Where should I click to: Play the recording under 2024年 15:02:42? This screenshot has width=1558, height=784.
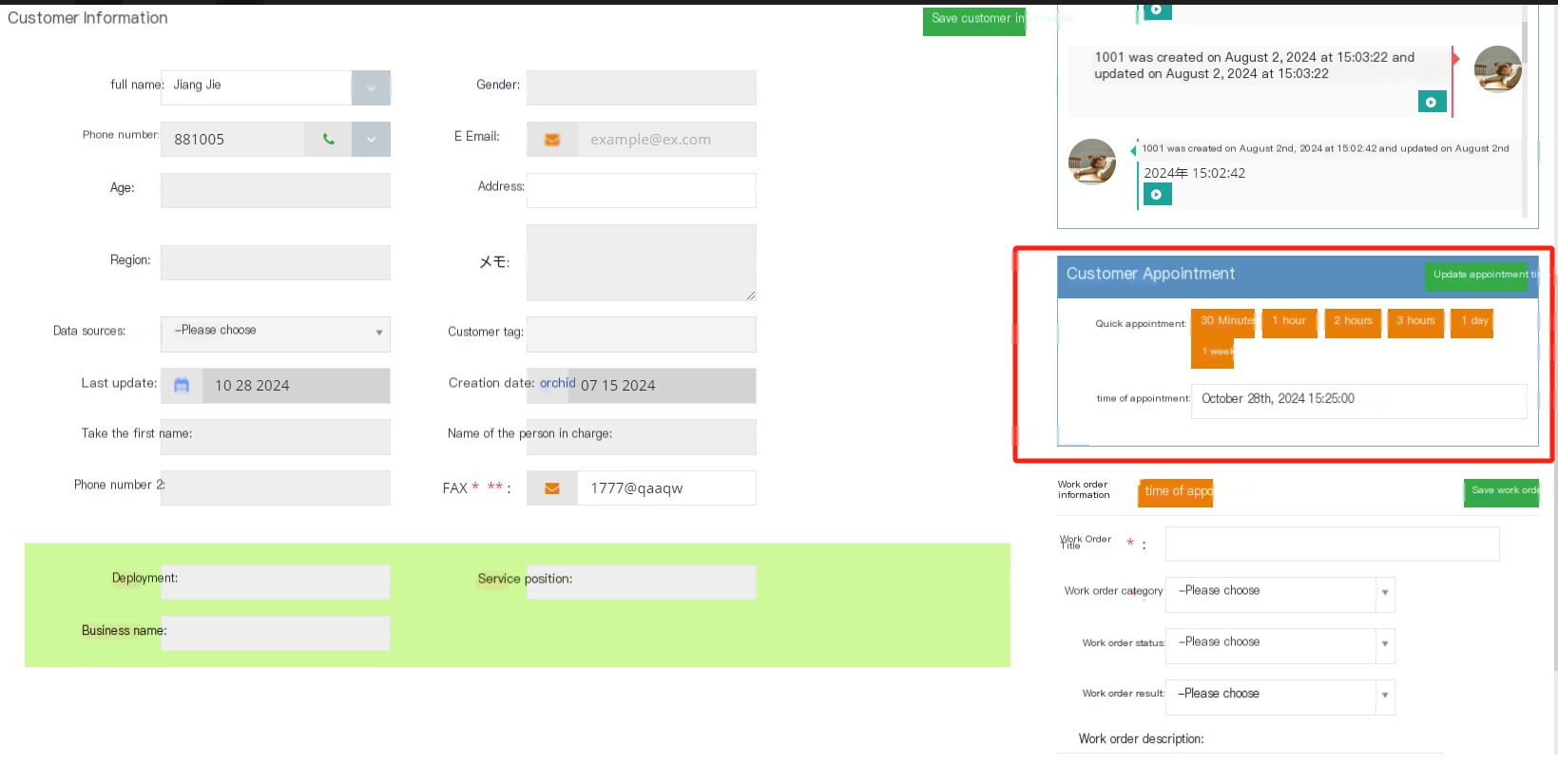(x=1157, y=194)
